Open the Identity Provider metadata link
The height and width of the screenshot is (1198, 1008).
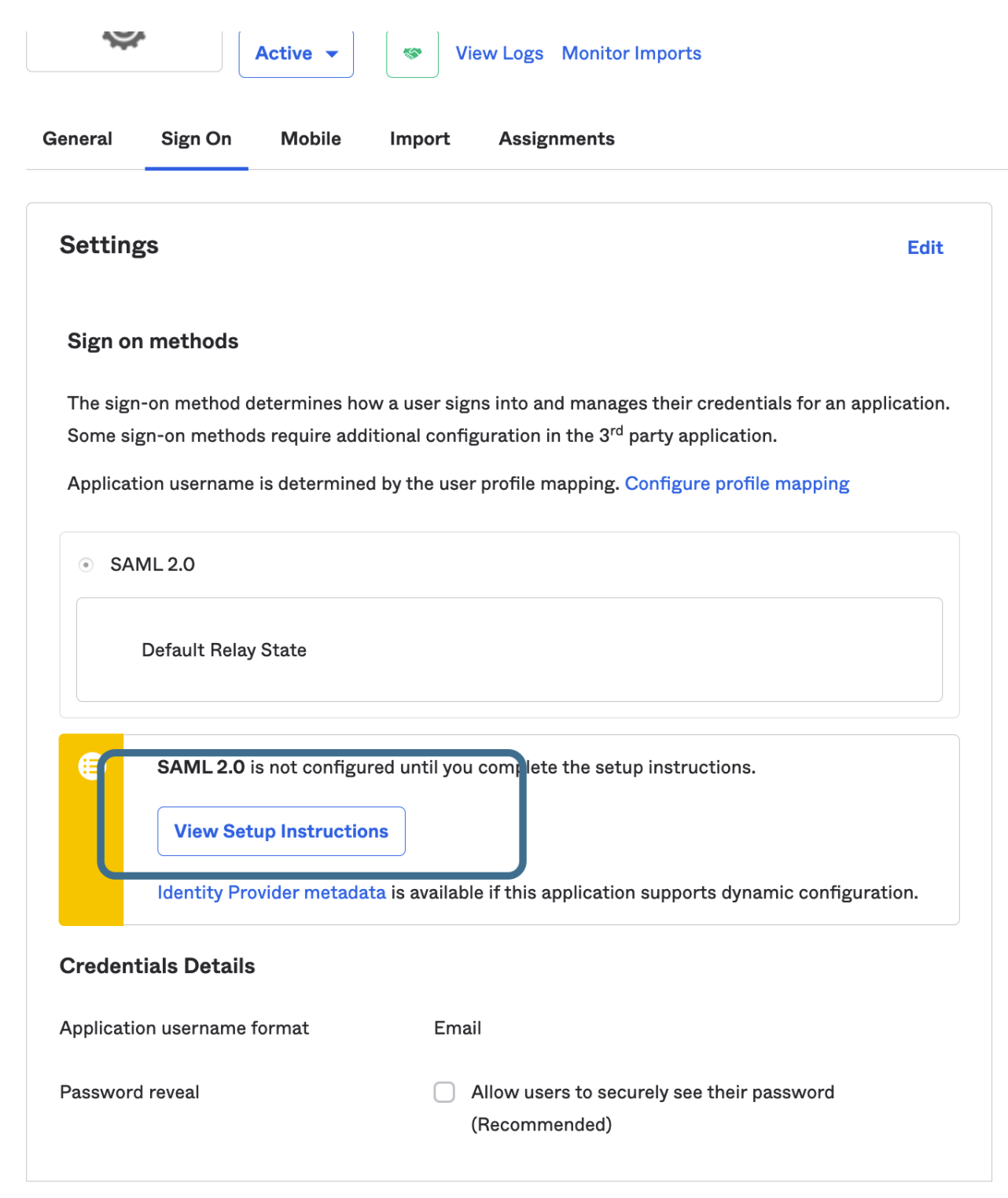pos(271,893)
